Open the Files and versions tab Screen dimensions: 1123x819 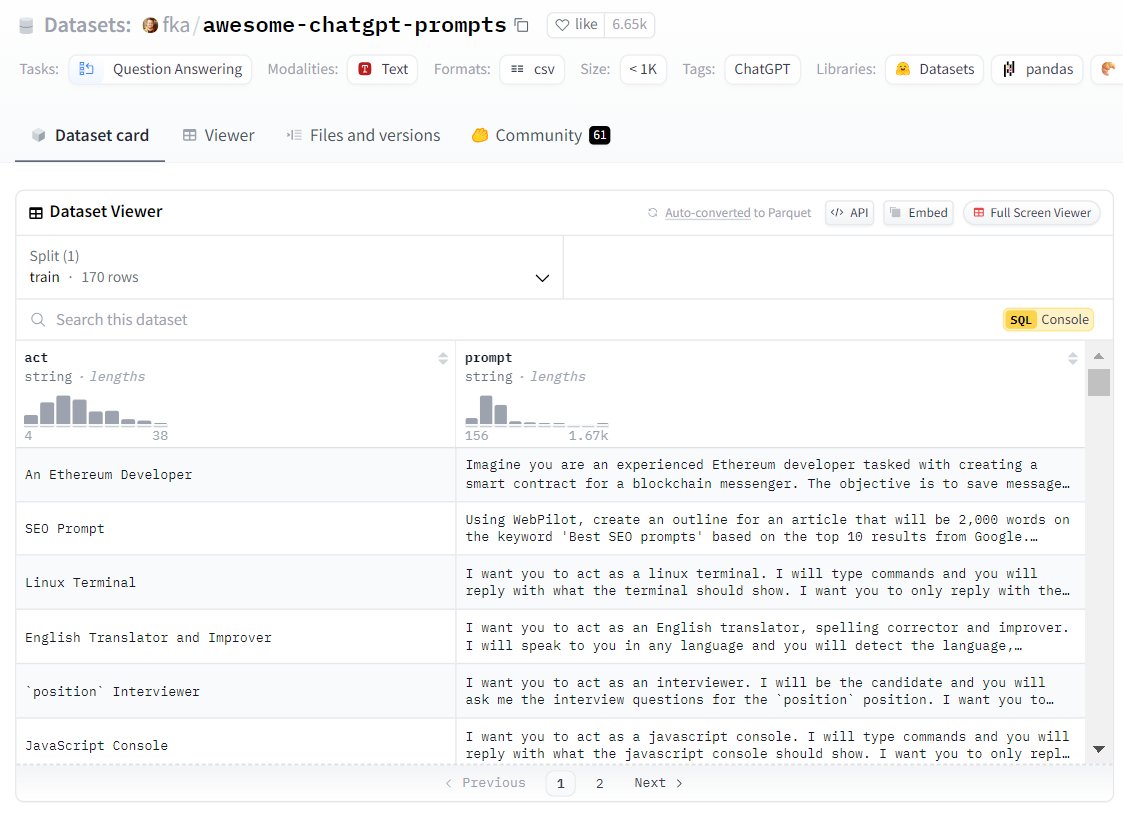coord(363,135)
